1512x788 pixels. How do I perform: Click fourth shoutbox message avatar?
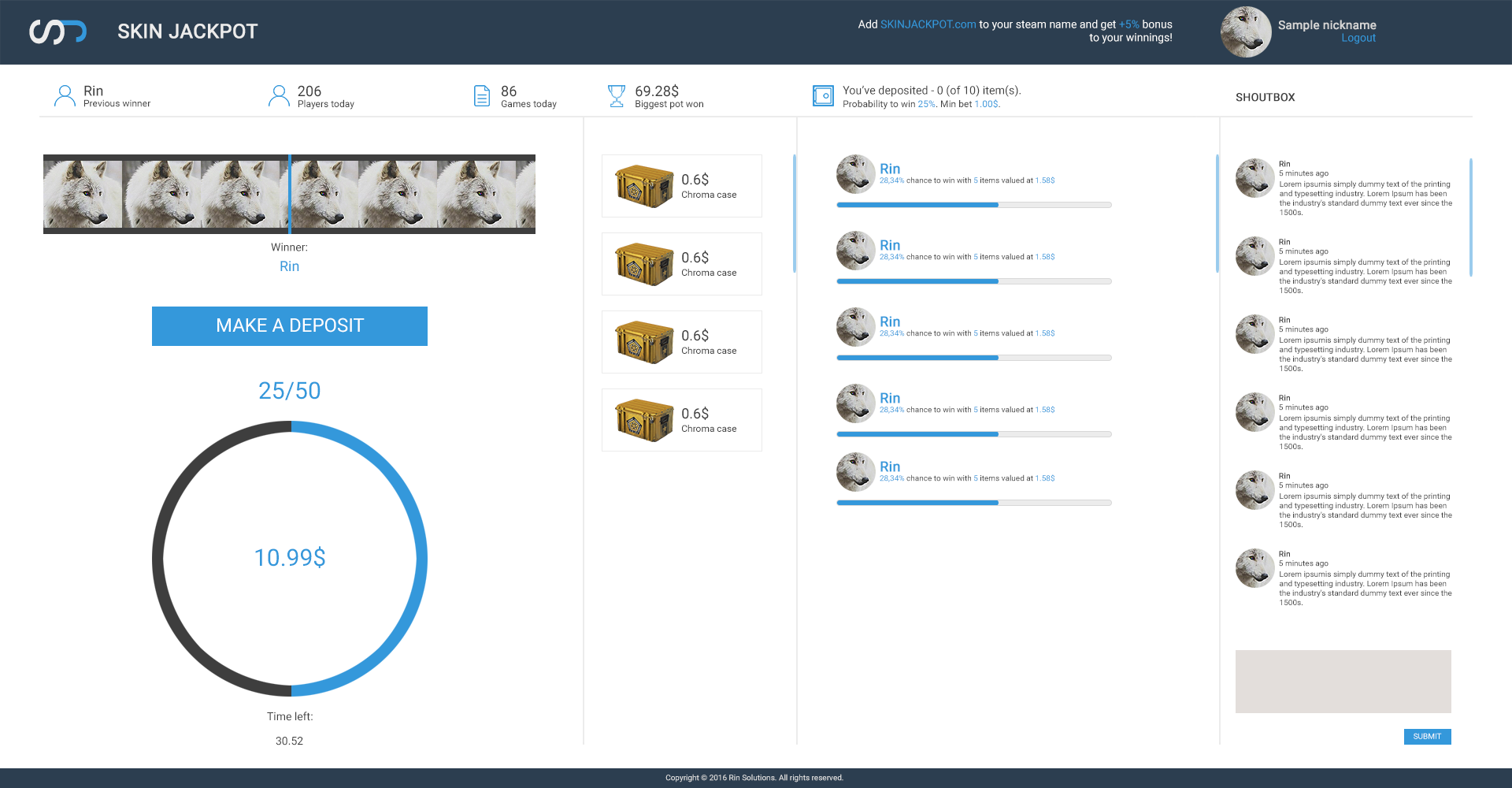1255,412
